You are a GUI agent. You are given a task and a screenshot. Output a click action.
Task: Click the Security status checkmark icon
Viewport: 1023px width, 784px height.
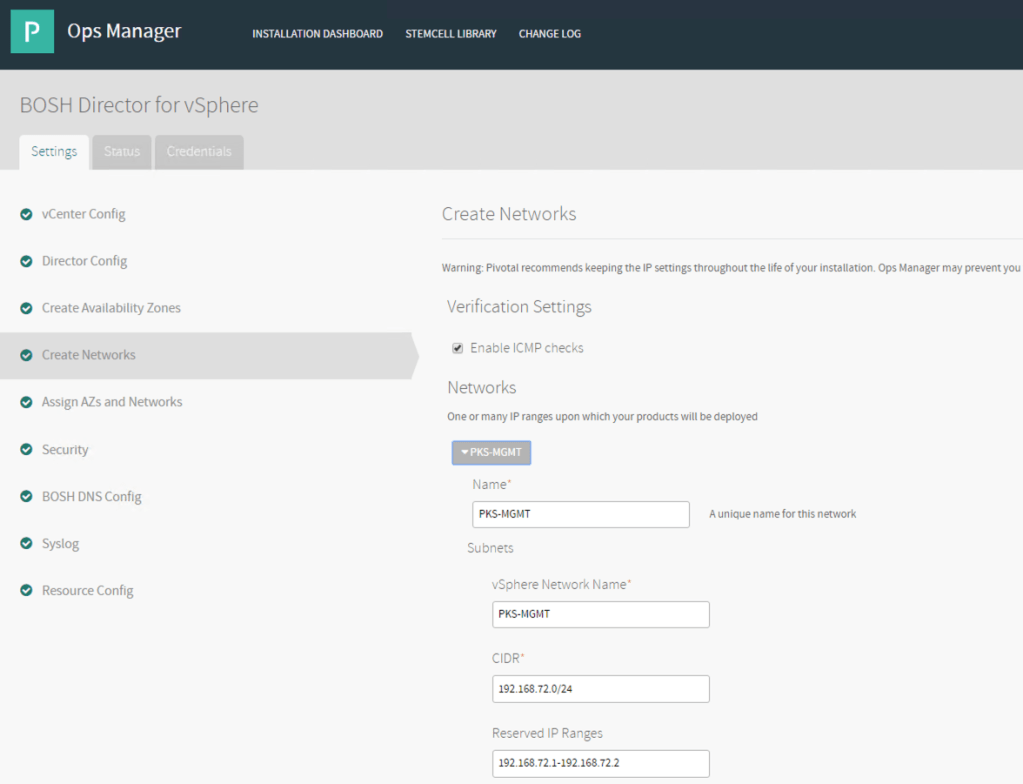(x=26, y=450)
